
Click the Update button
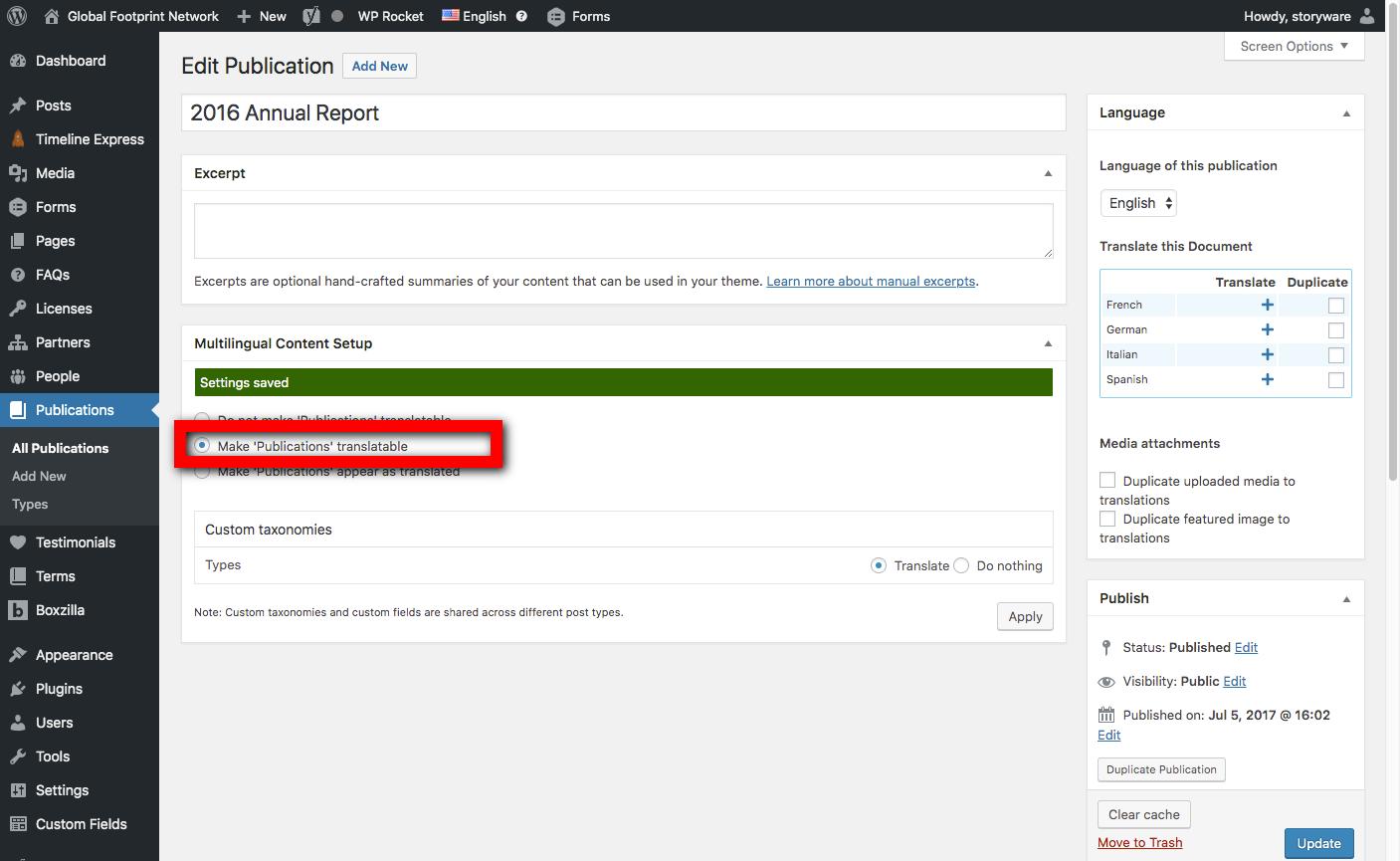1318,843
